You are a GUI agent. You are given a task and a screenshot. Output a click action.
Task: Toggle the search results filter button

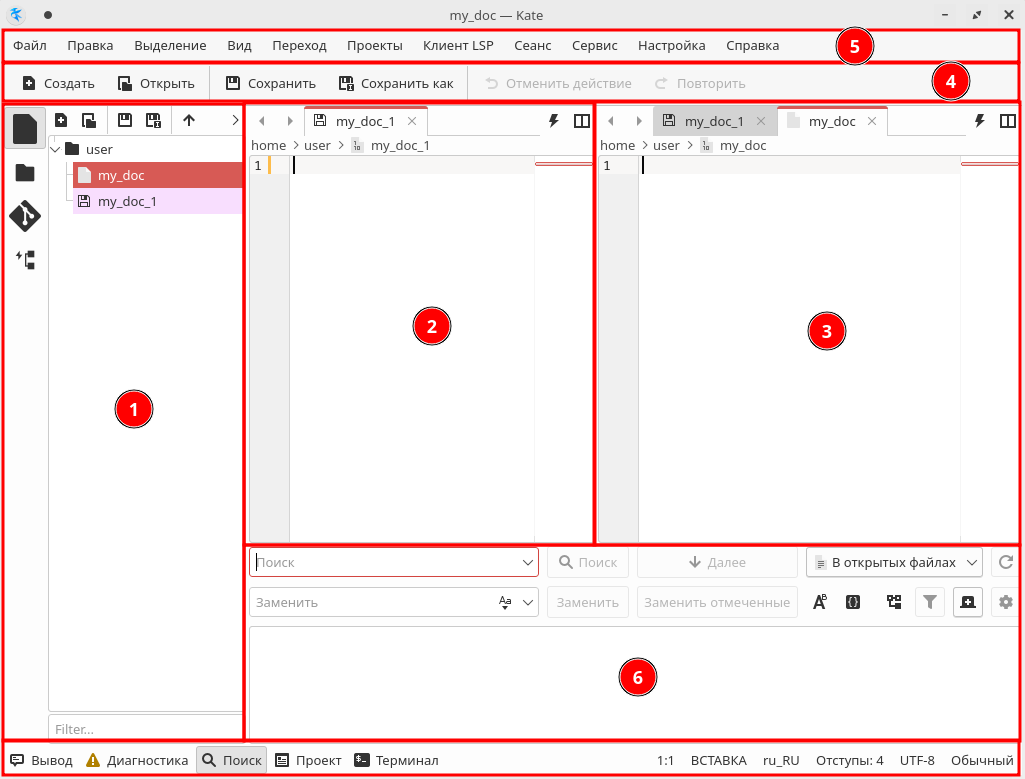[x=930, y=602]
